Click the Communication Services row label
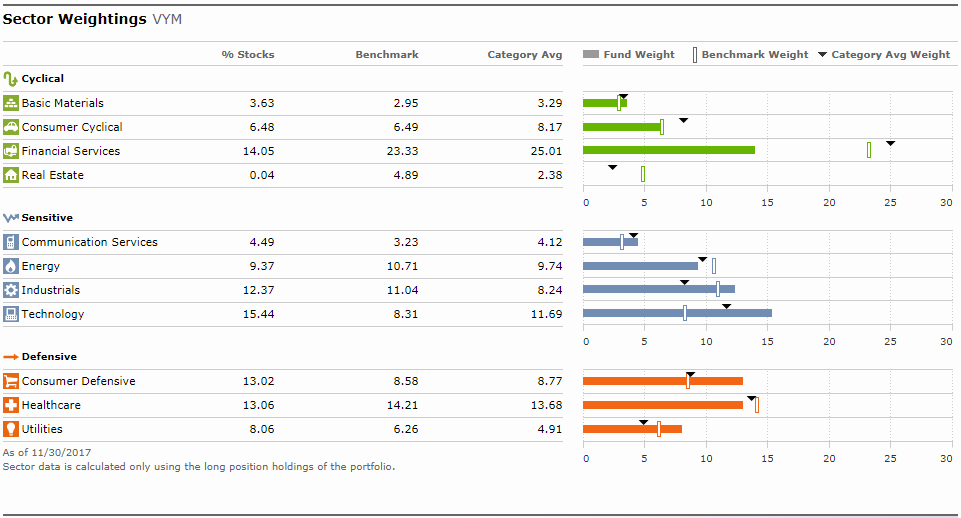The height and width of the screenshot is (518, 961). pyautogui.click(x=89, y=242)
